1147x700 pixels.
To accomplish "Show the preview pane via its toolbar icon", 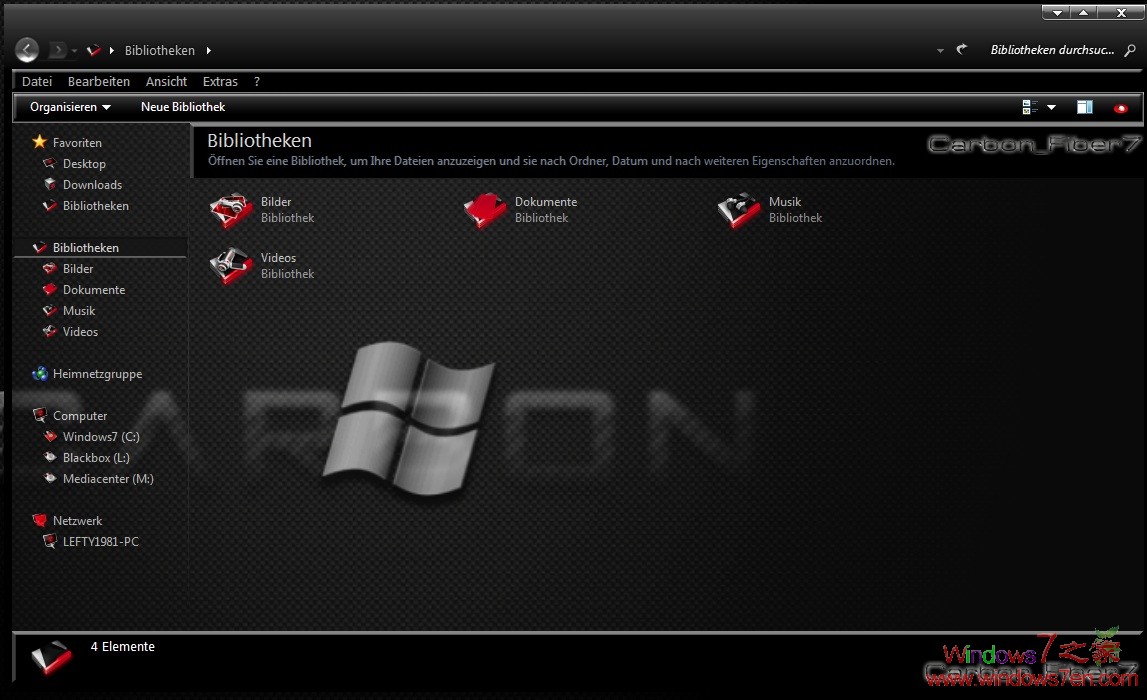I will tap(1084, 107).
